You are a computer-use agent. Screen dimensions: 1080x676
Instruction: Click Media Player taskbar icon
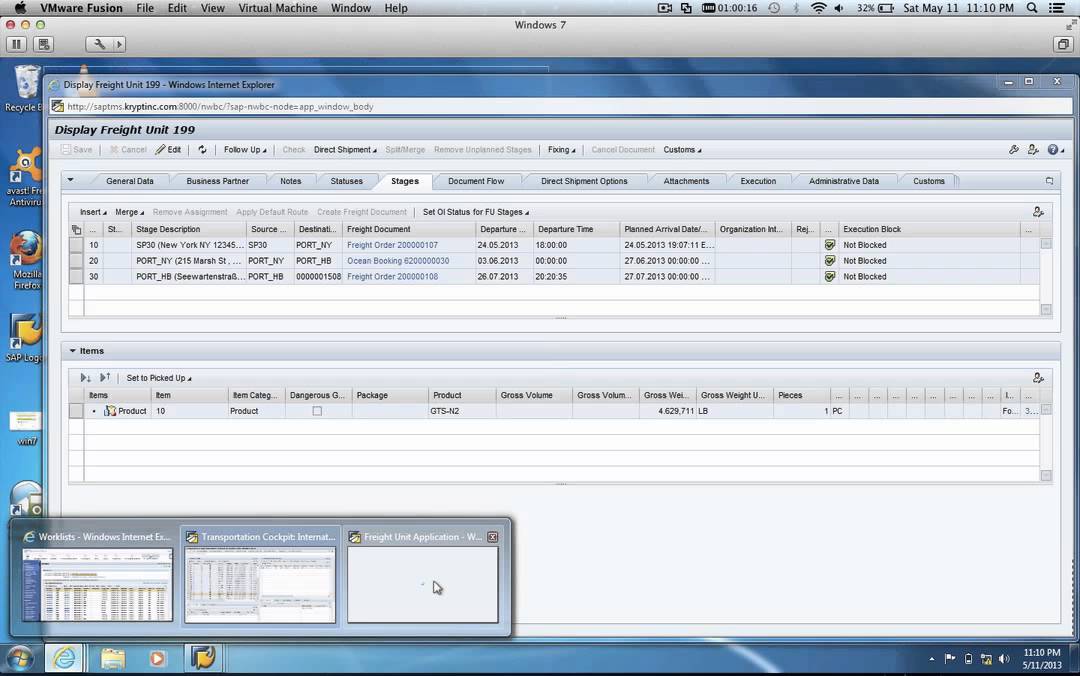[x=158, y=658]
